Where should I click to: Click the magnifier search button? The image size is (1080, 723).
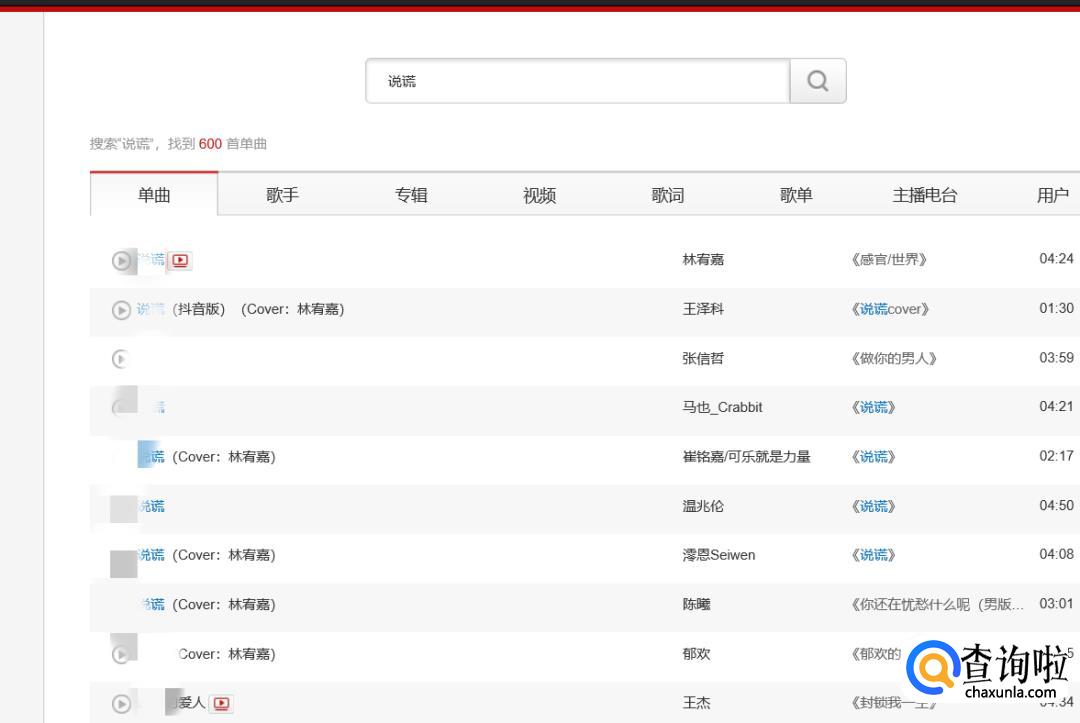pos(817,81)
